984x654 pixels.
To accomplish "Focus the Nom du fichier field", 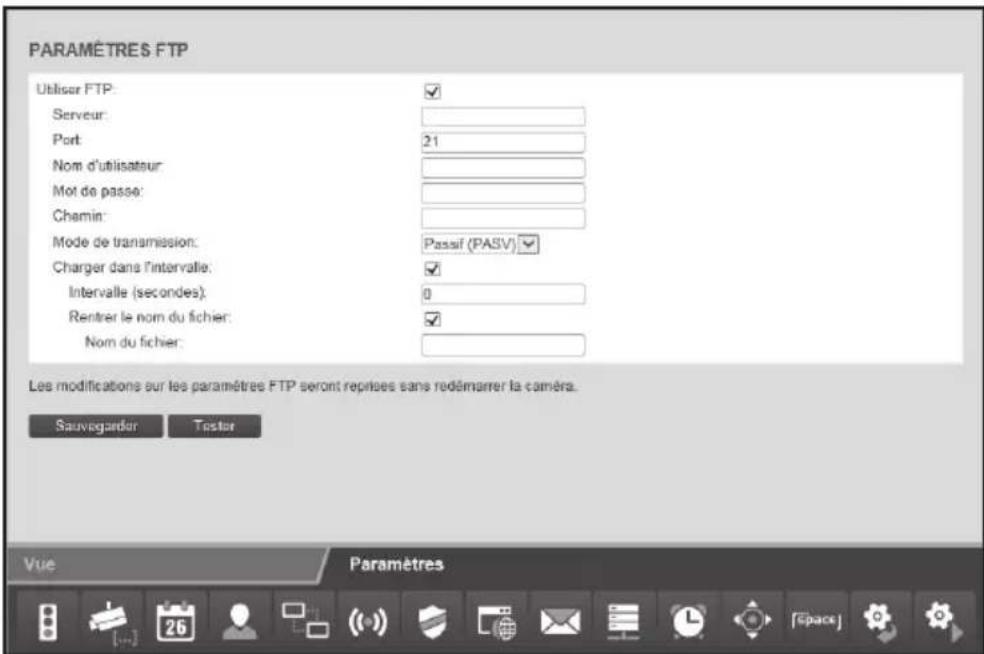I will click(x=503, y=345).
